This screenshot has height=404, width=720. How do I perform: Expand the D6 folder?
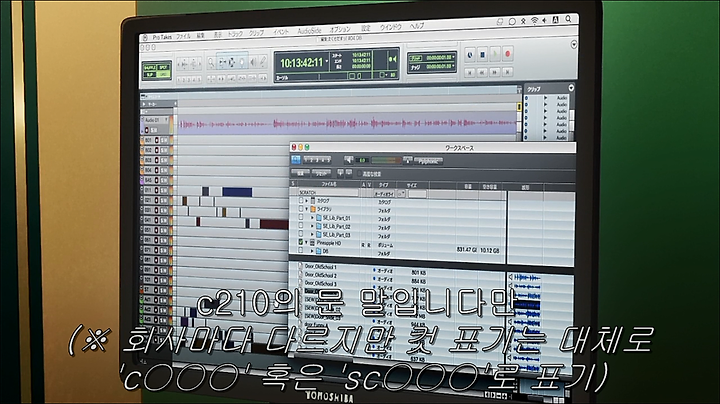point(312,251)
